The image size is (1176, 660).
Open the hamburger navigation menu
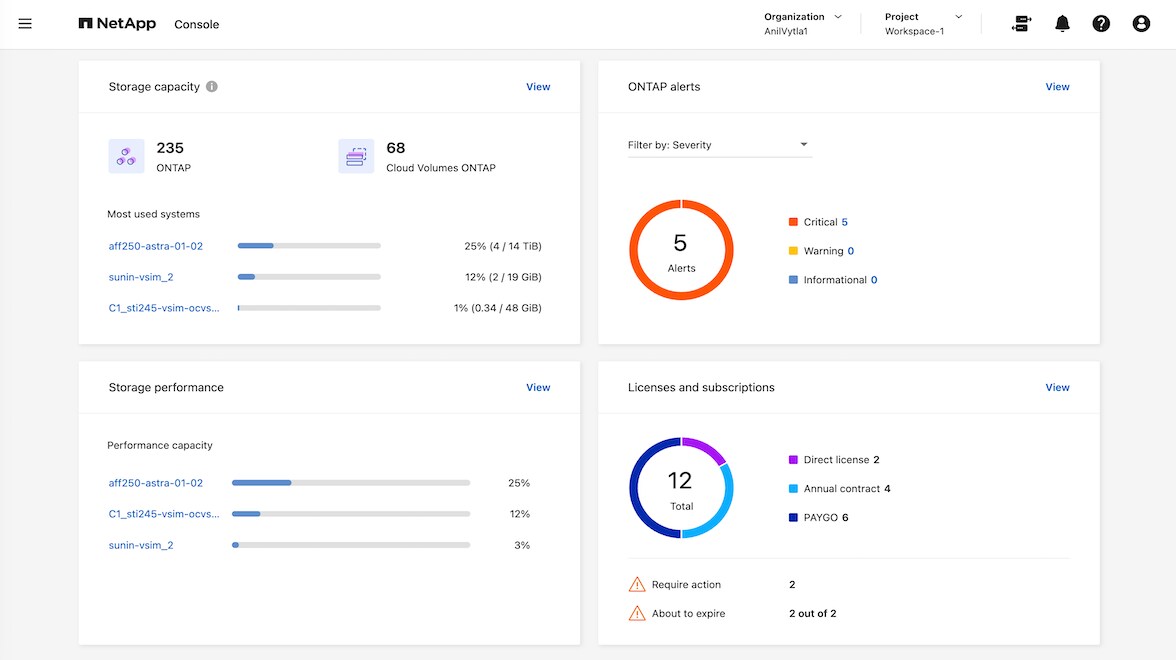pyautogui.click(x=25, y=24)
